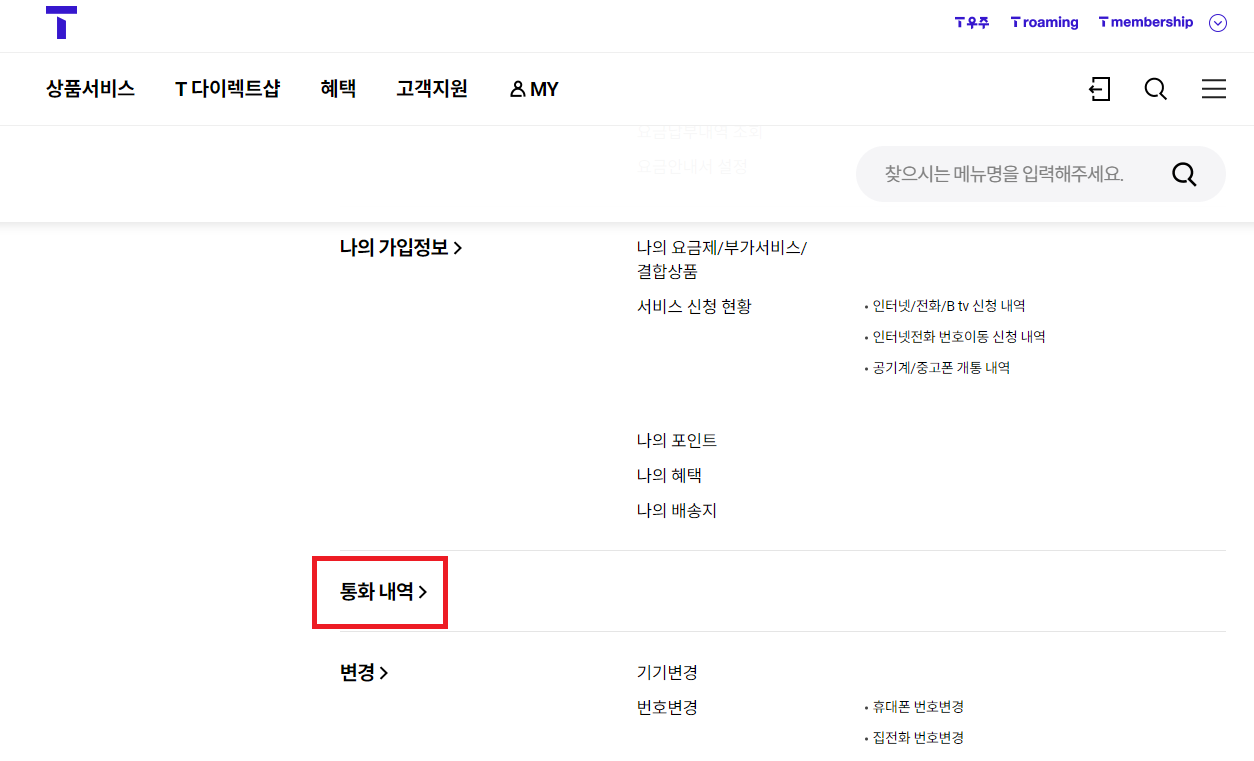The height and width of the screenshot is (761, 1254).
Task: Open the 나의 혜택 link
Action: click(668, 474)
